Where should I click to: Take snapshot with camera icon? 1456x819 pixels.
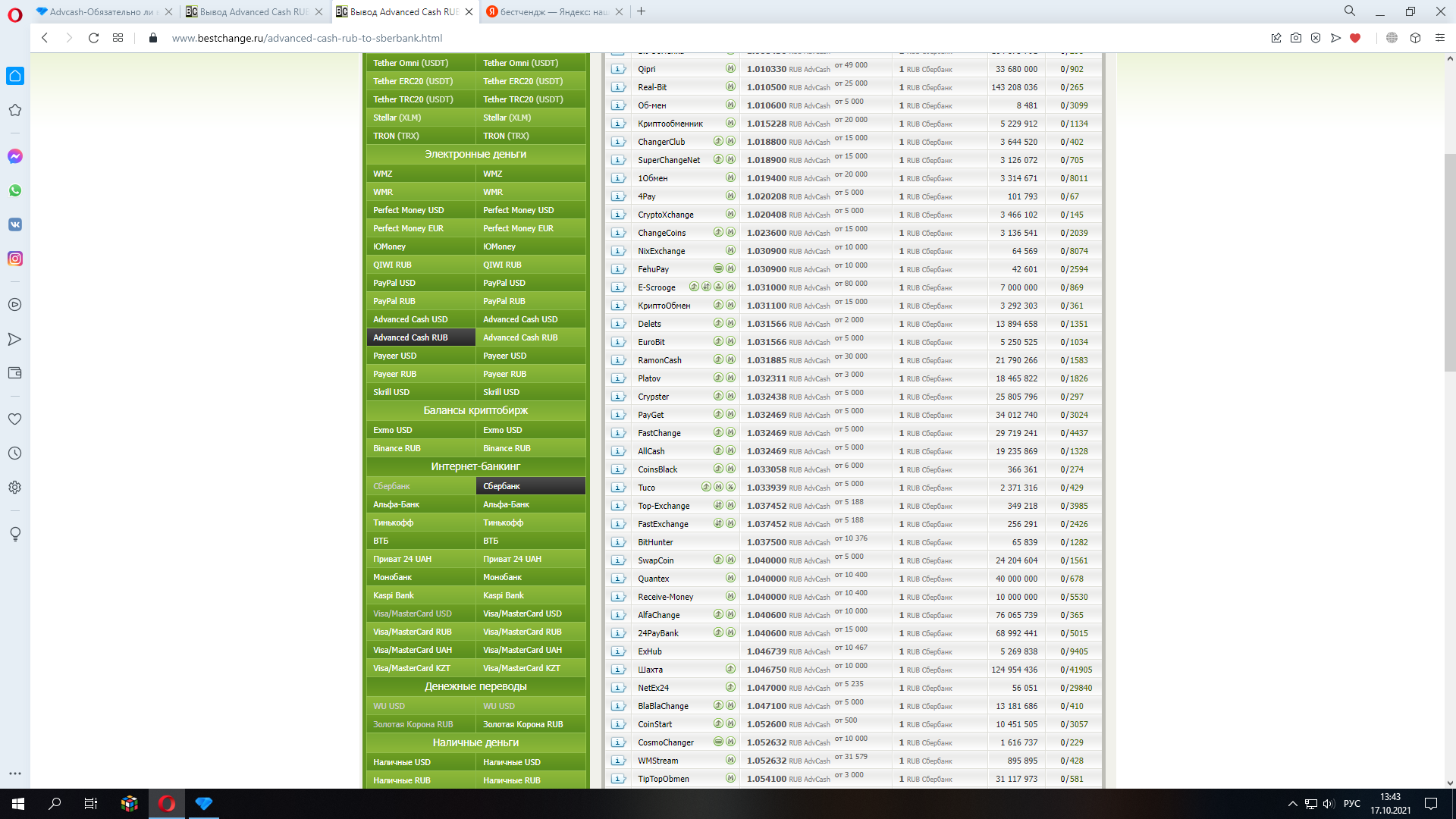[x=1296, y=38]
